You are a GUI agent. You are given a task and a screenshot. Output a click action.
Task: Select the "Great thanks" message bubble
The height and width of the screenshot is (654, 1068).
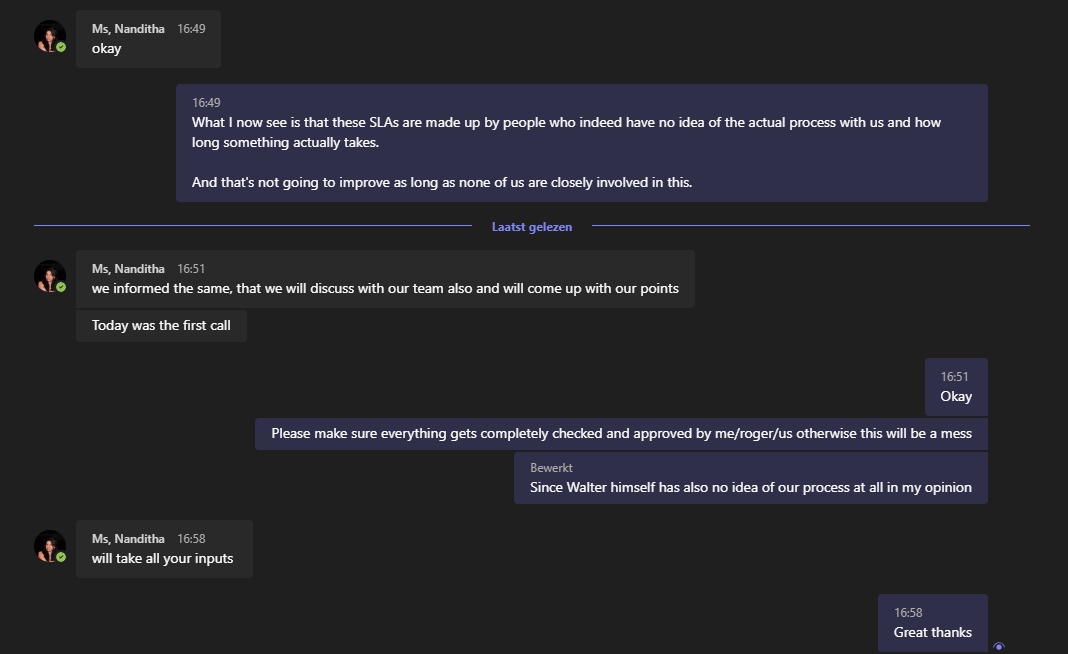coord(932,632)
